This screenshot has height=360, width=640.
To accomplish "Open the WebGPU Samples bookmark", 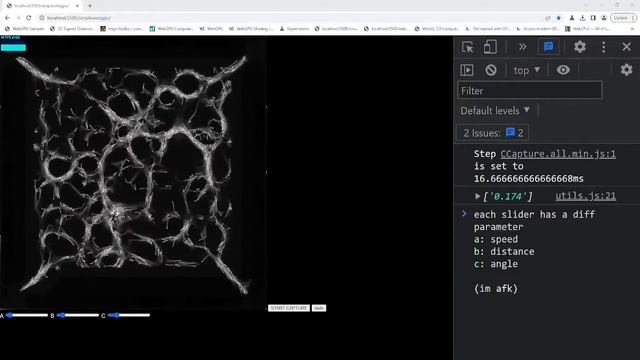I will click(24, 29).
